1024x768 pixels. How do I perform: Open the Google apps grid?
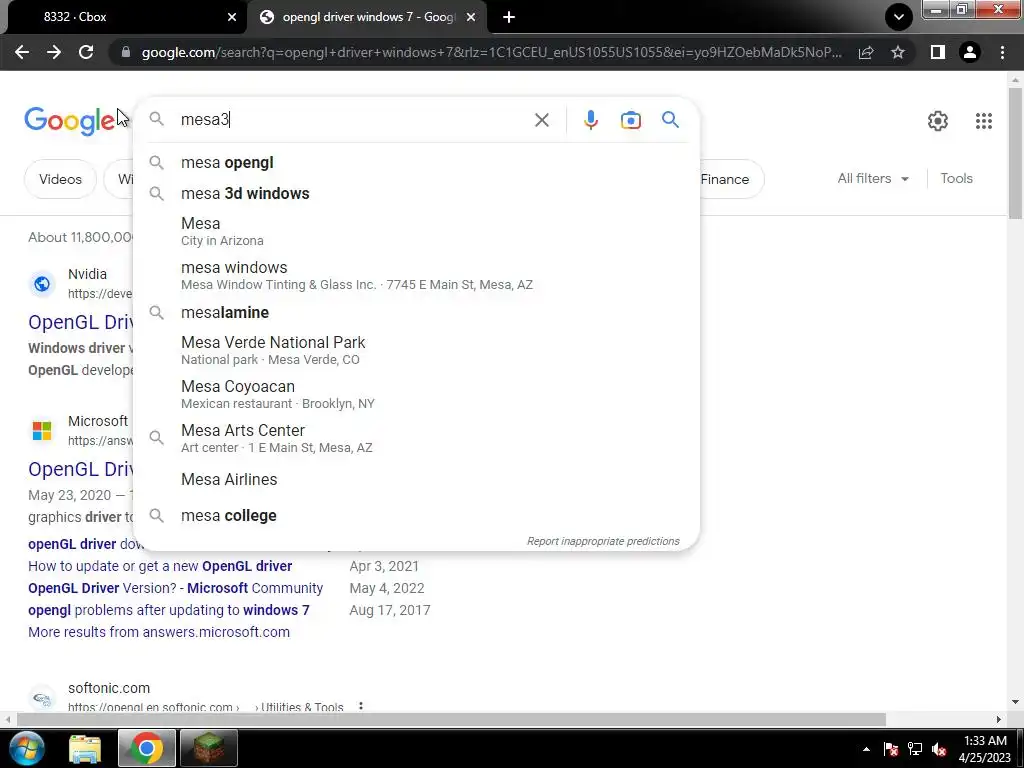click(x=984, y=121)
